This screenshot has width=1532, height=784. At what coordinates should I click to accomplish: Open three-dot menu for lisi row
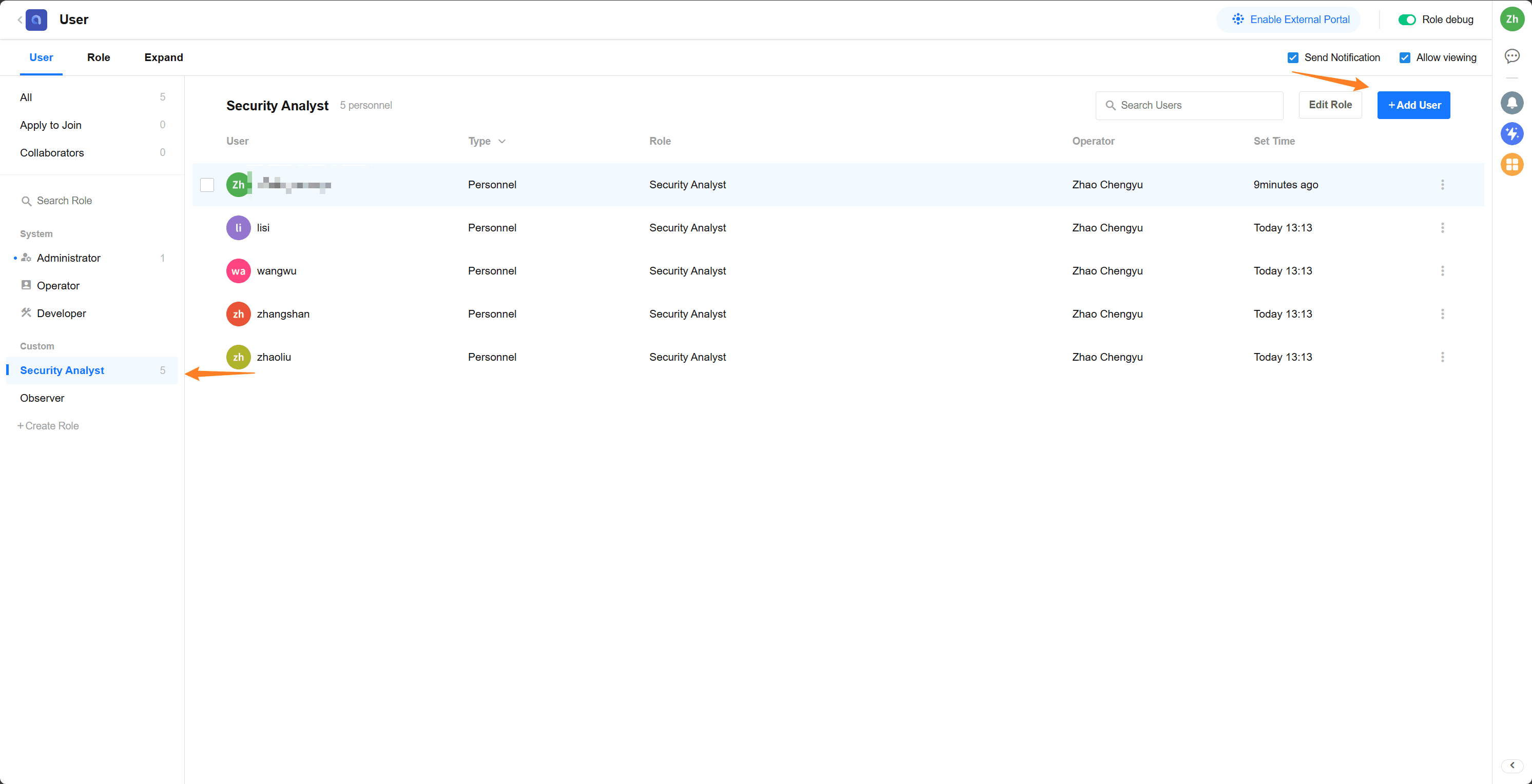pyautogui.click(x=1442, y=228)
